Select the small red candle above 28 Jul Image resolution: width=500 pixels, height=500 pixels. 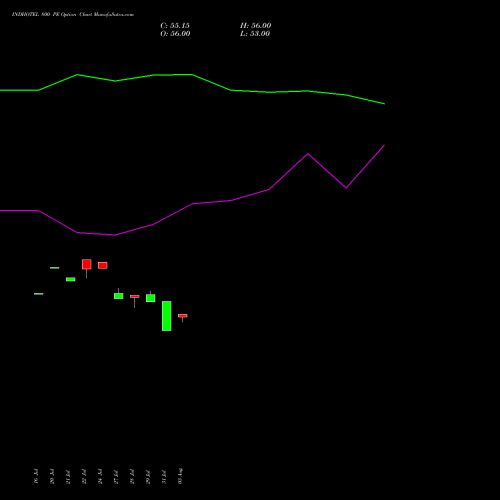135,296
